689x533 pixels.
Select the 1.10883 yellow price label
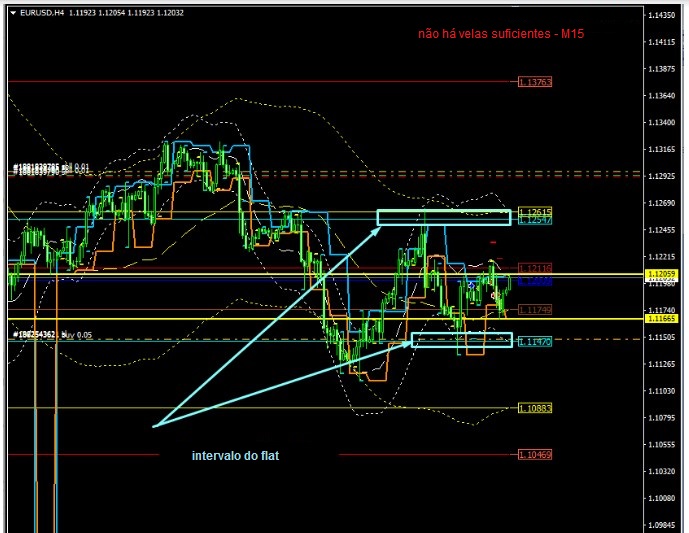[x=535, y=408]
